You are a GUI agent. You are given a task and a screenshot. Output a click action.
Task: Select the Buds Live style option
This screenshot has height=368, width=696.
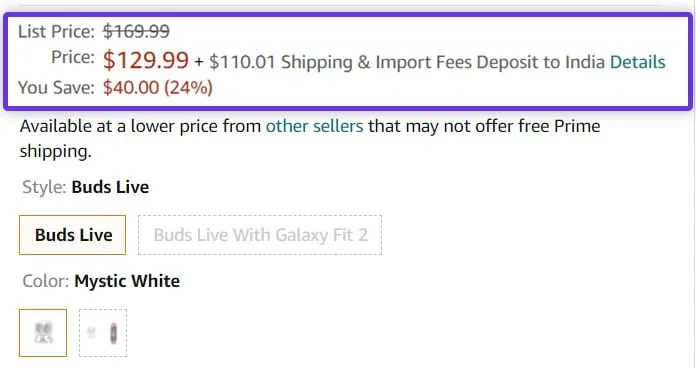point(72,235)
